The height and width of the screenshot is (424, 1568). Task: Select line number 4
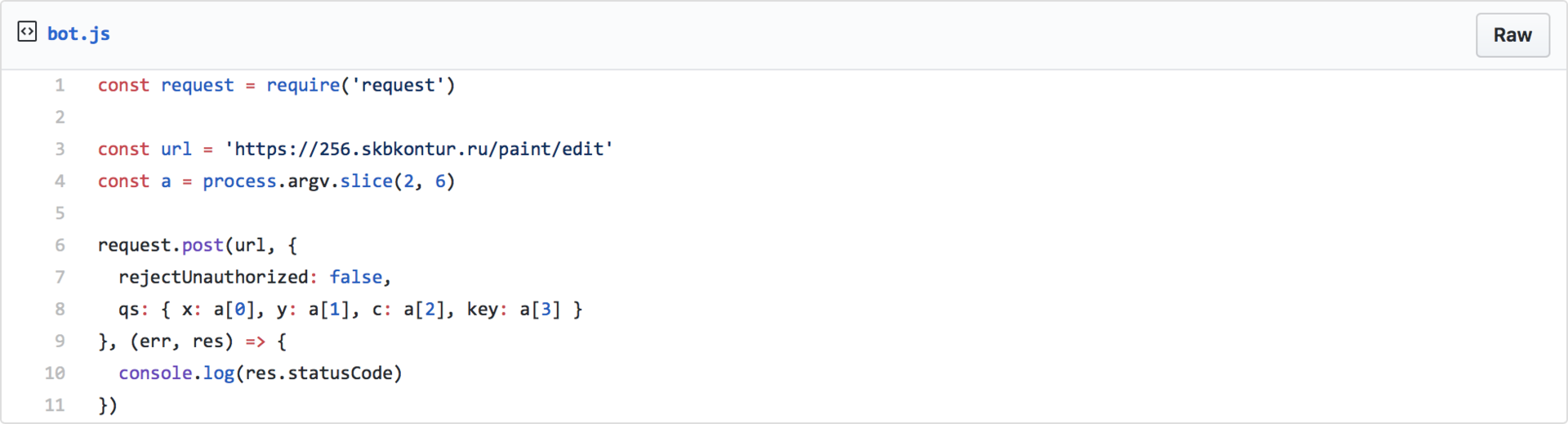[x=60, y=181]
